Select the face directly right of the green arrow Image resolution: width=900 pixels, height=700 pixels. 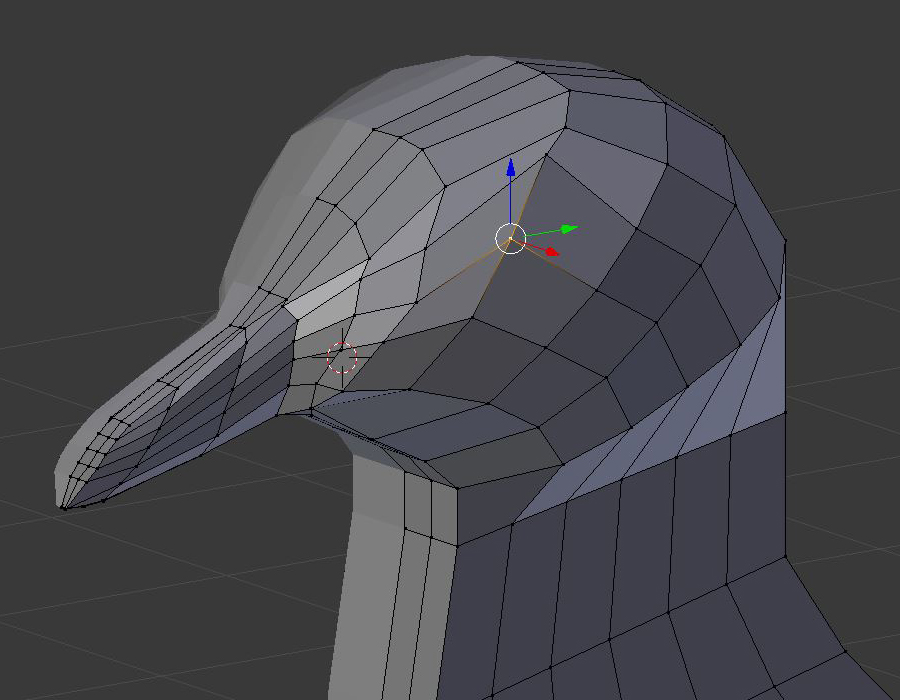tap(610, 215)
